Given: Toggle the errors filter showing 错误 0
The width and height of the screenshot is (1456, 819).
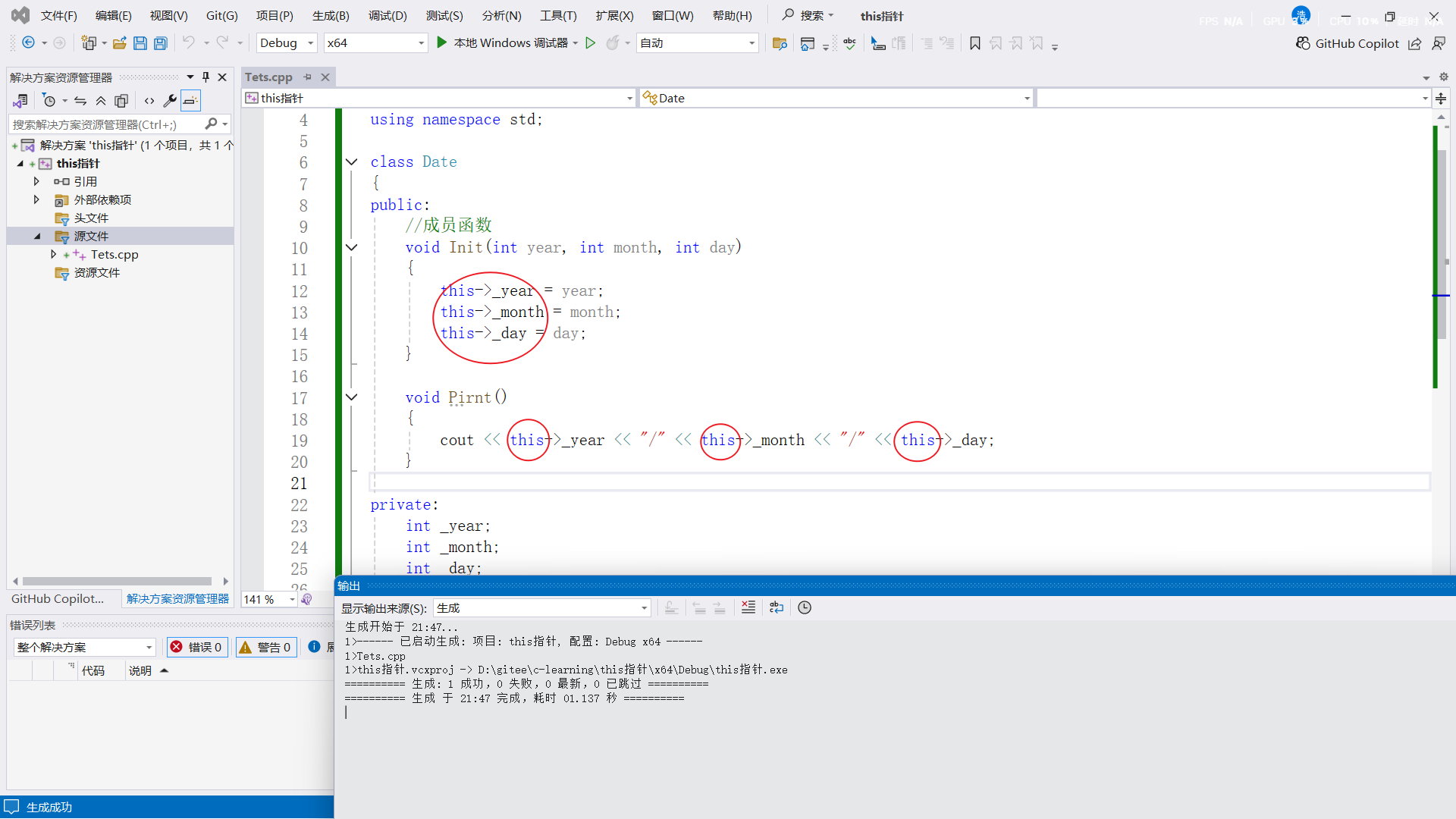Looking at the screenshot, I should point(196,647).
